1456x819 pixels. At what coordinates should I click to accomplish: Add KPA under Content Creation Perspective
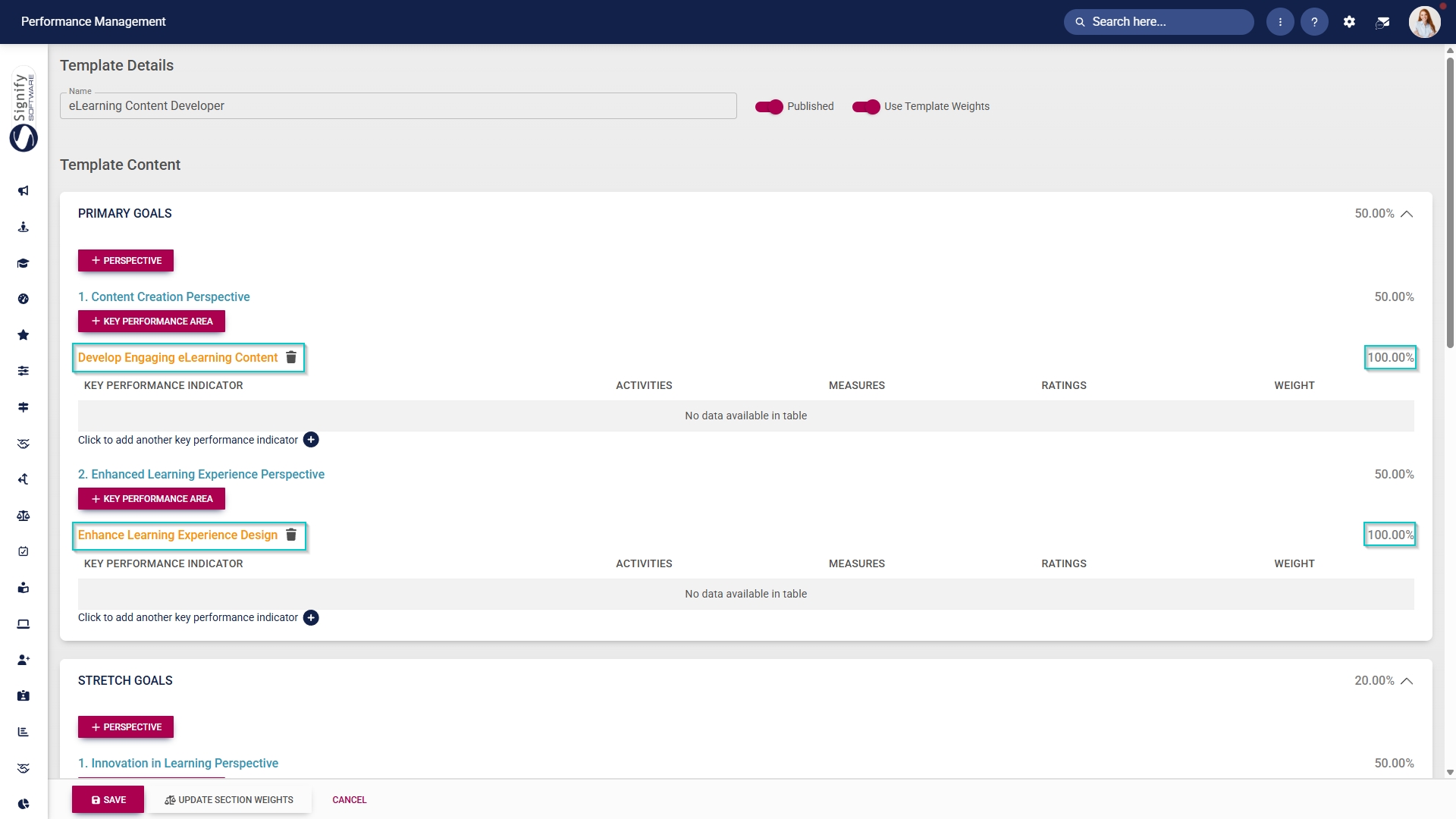click(x=152, y=321)
